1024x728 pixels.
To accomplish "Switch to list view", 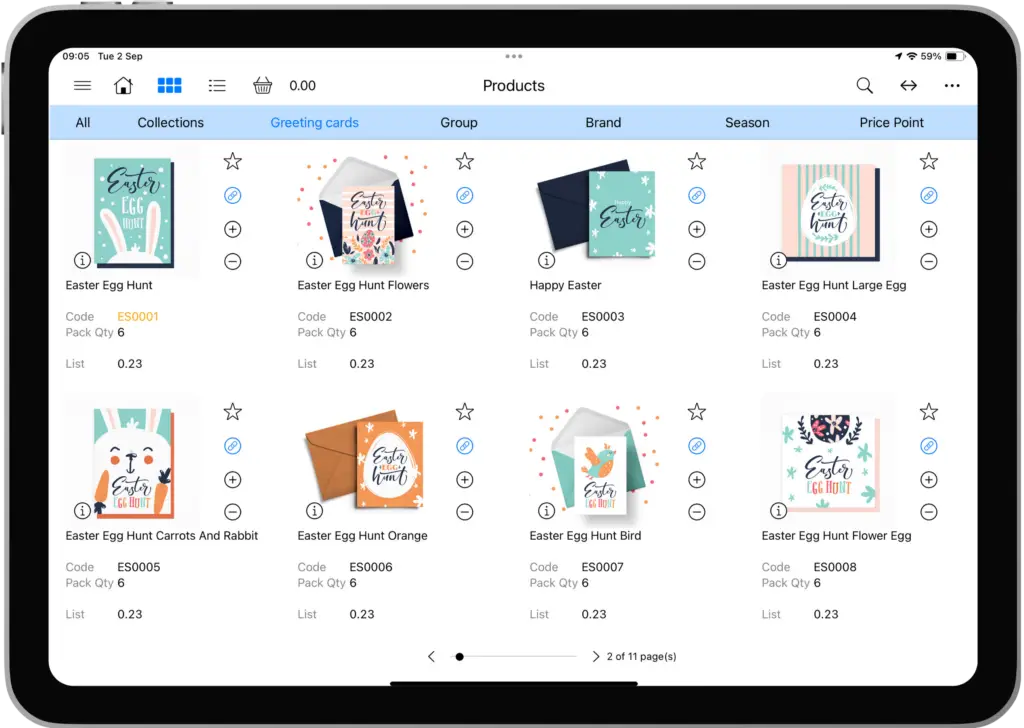I will tap(217, 86).
